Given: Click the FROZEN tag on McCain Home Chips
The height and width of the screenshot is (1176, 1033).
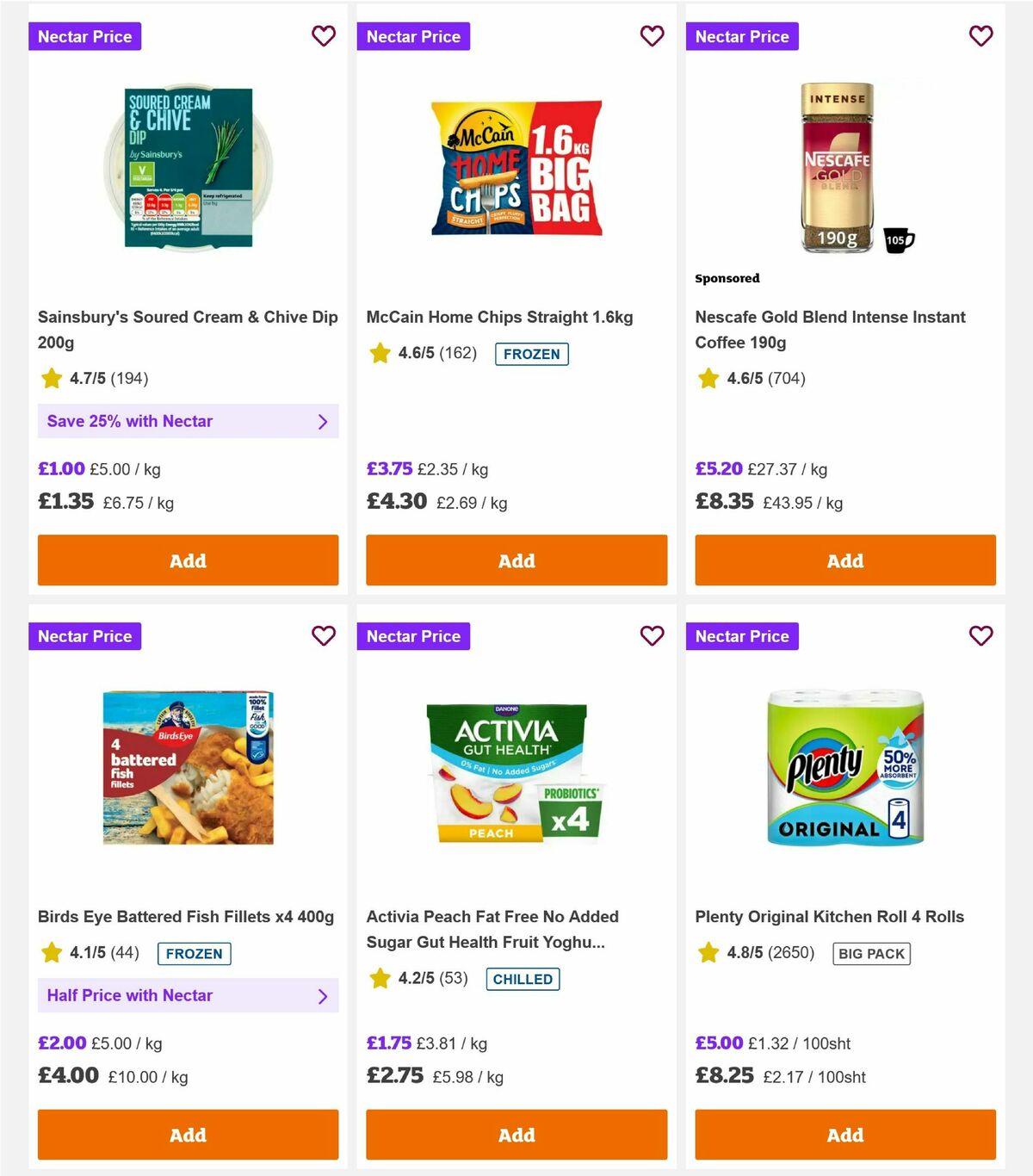Looking at the screenshot, I should pos(531,353).
